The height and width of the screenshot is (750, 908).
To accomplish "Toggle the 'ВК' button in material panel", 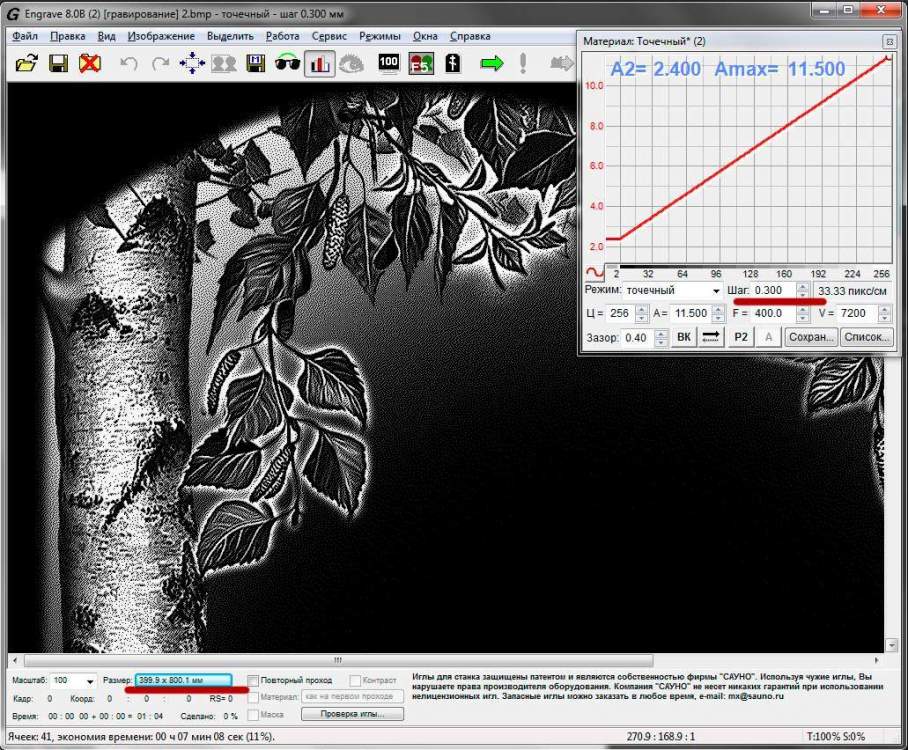I will click(x=684, y=337).
